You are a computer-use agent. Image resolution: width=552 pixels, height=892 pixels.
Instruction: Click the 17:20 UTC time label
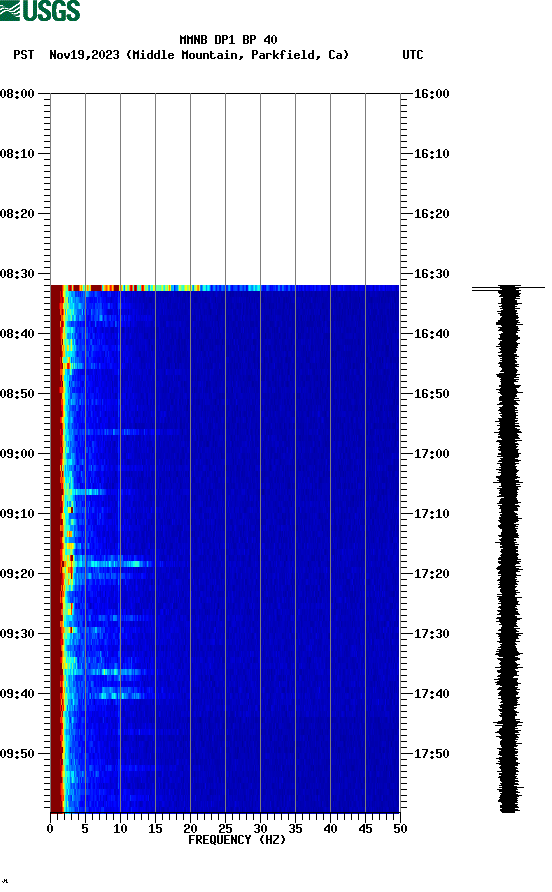[x=431, y=573]
